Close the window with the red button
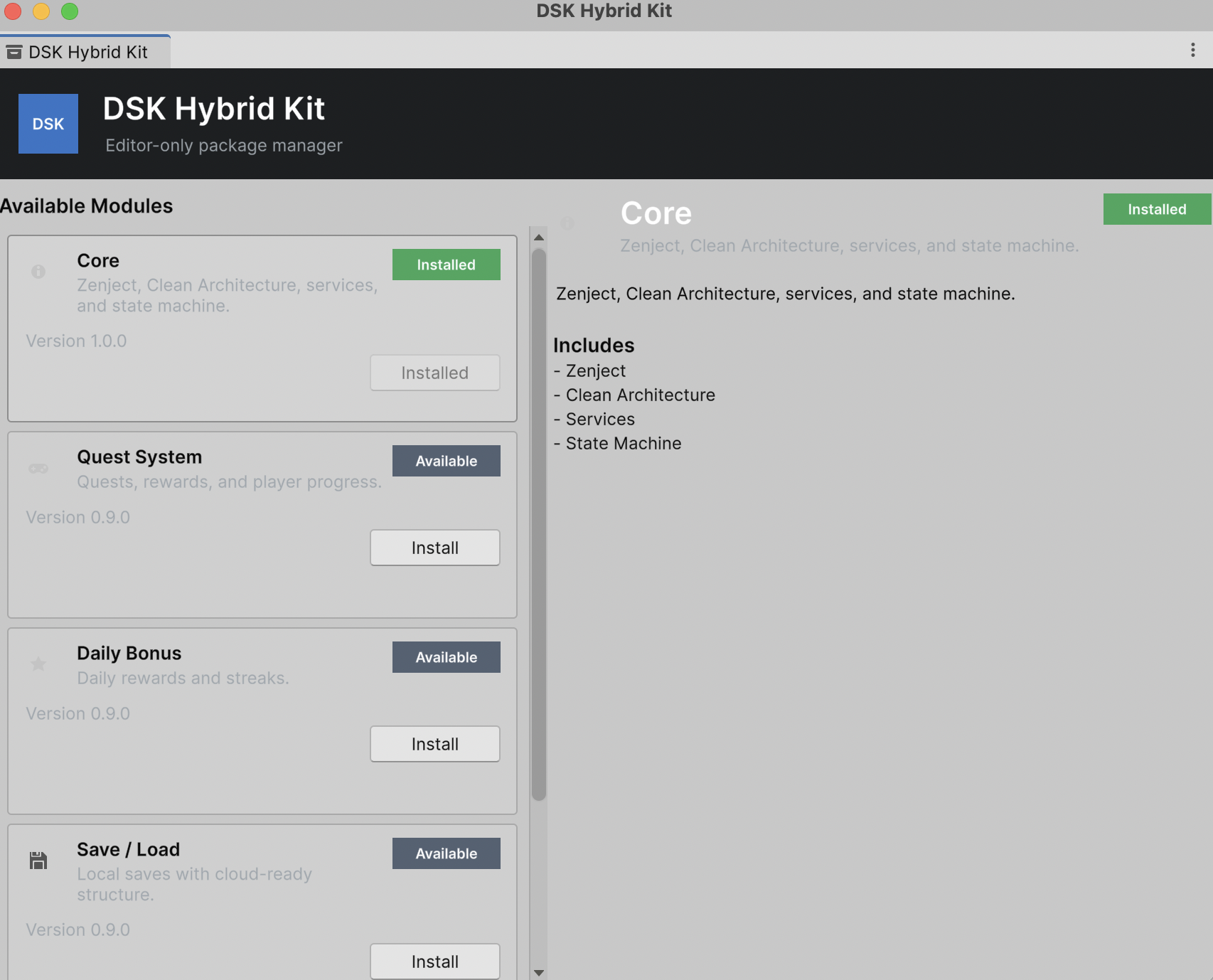 coord(13,11)
